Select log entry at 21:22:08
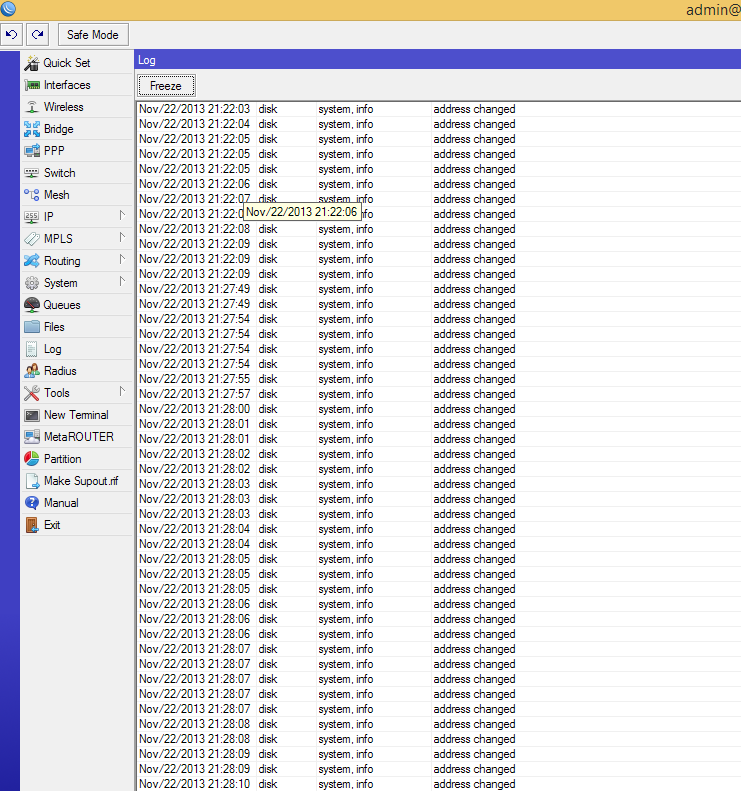 (439, 229)
